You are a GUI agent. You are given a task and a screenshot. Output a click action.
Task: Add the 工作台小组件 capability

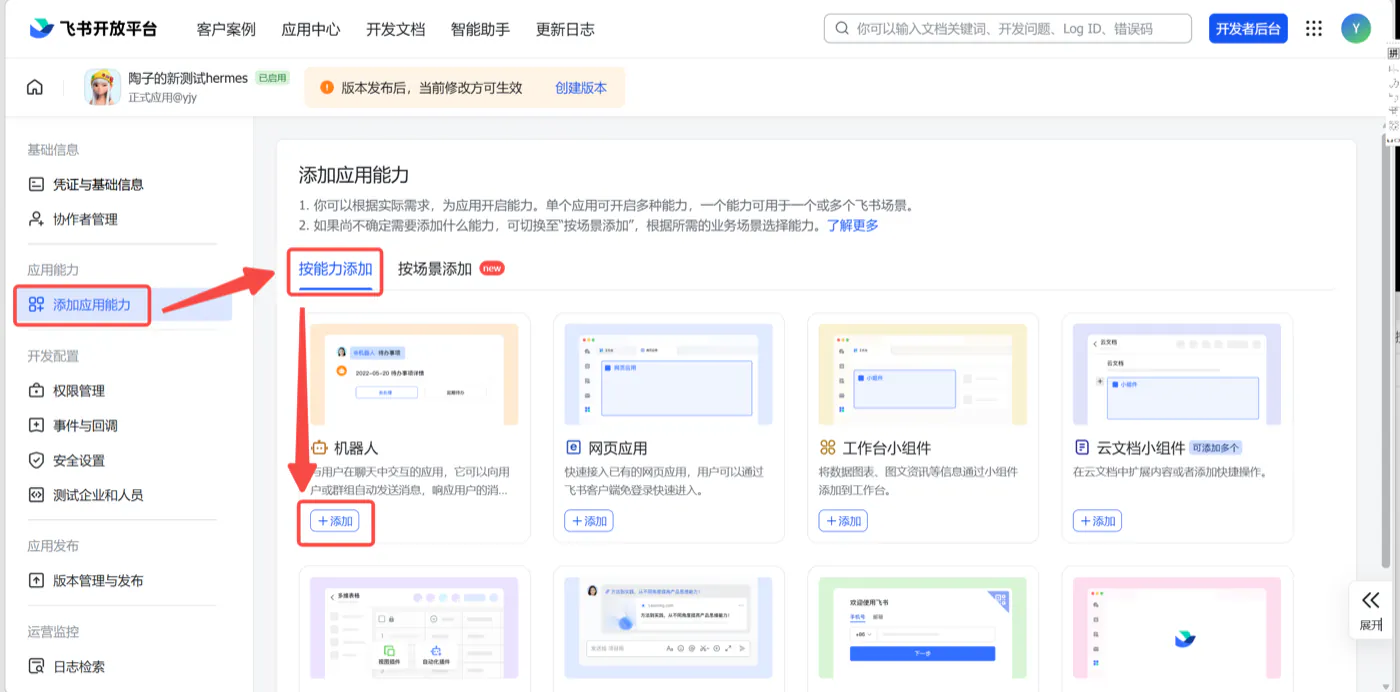coord(843,521)
